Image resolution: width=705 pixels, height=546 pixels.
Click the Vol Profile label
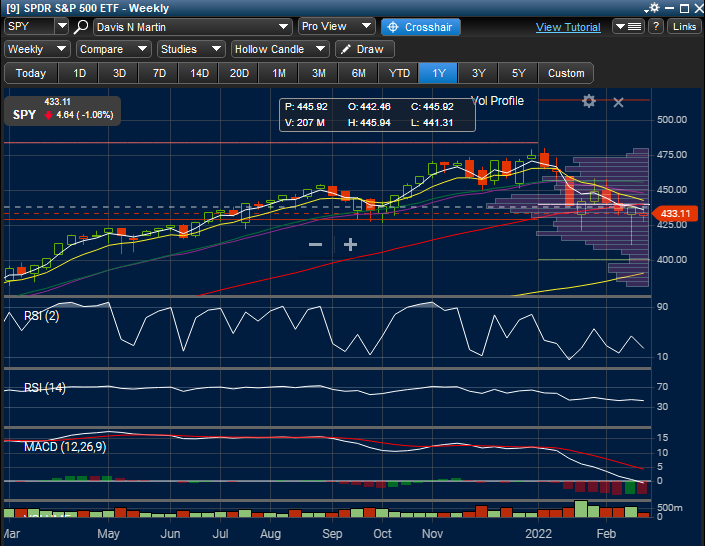(x=497, y=101)
